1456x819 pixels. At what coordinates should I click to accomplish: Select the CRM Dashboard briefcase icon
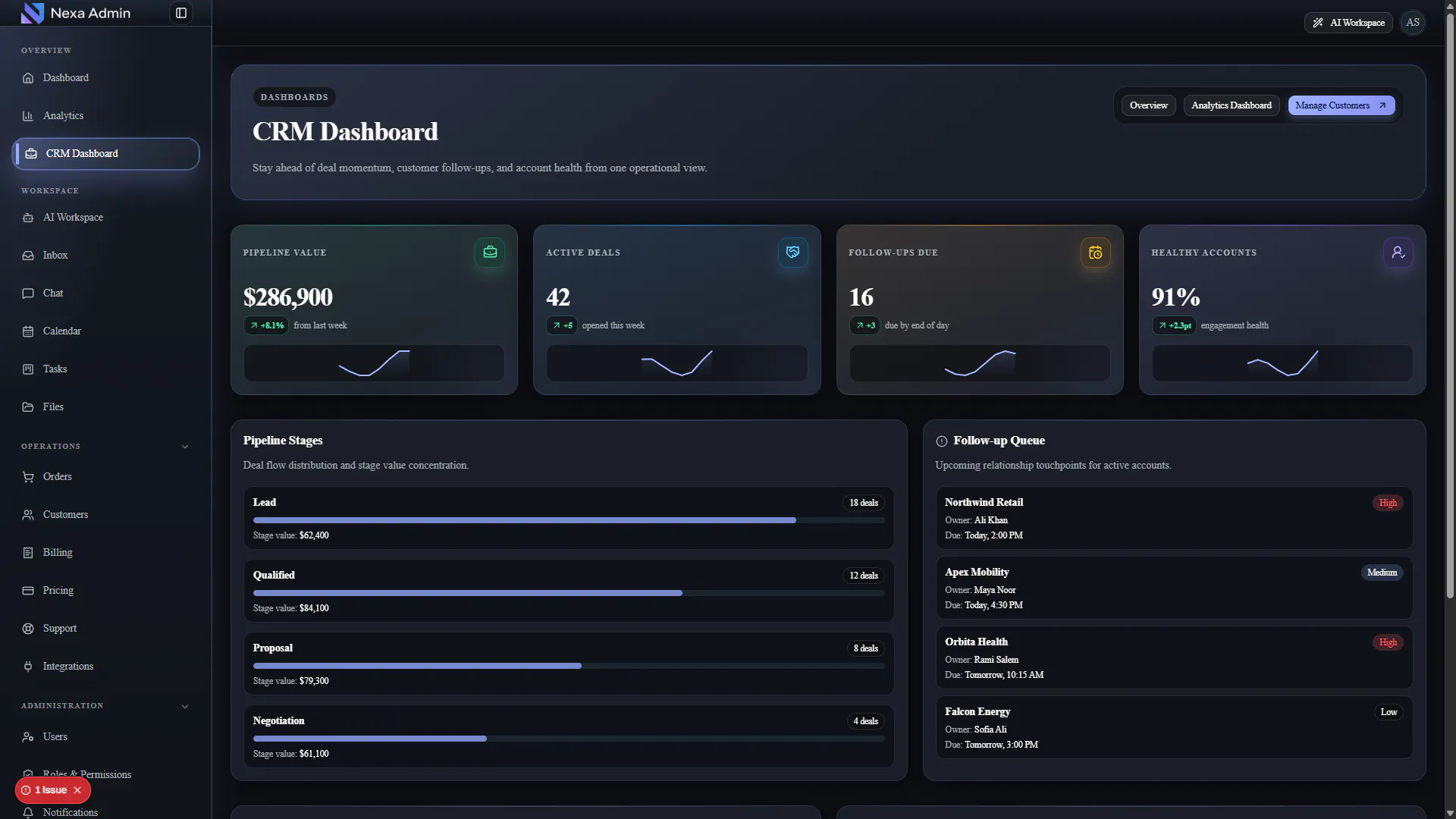[31, 154]
